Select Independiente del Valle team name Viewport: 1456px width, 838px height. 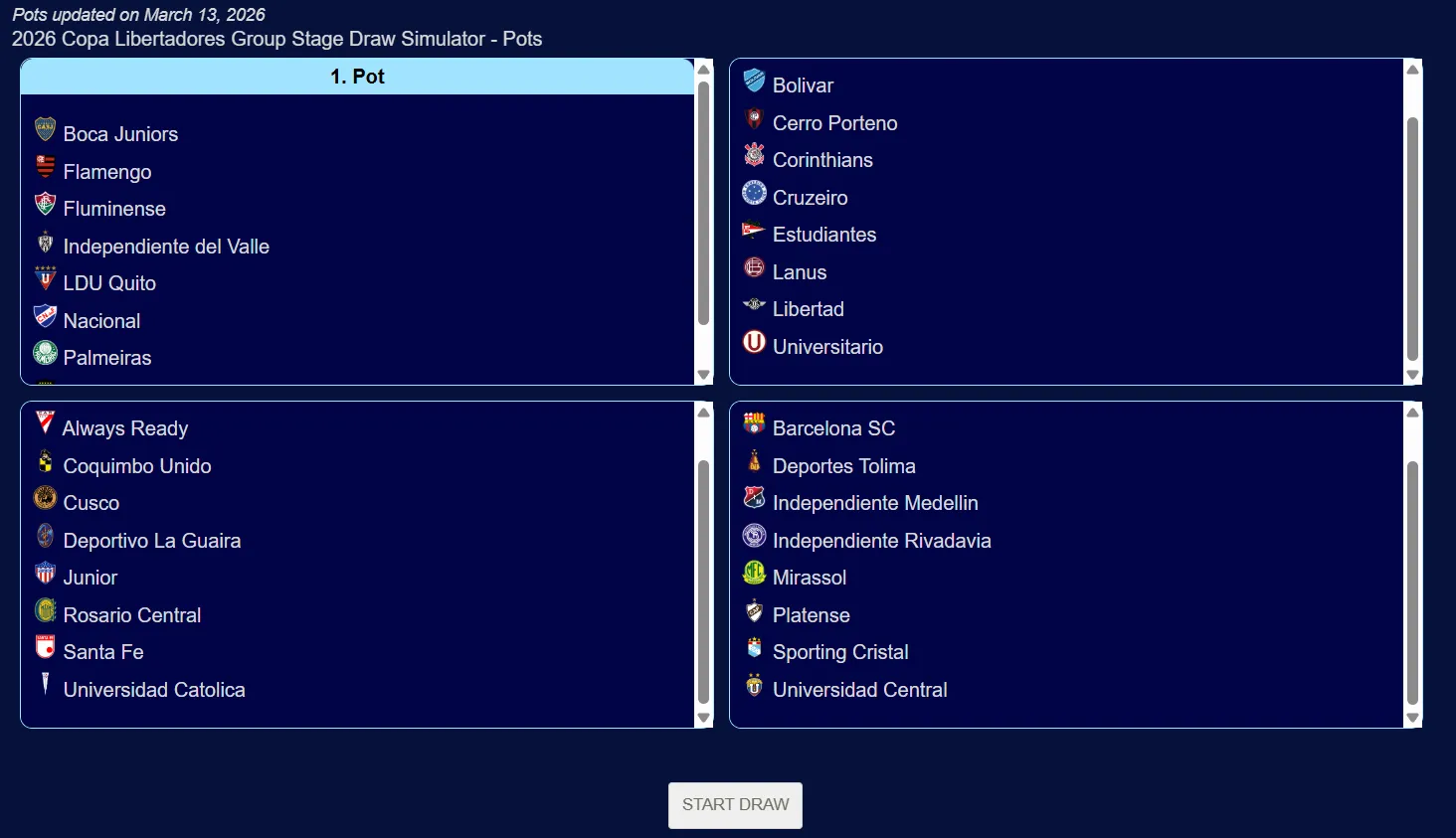[x=166, y=247]
